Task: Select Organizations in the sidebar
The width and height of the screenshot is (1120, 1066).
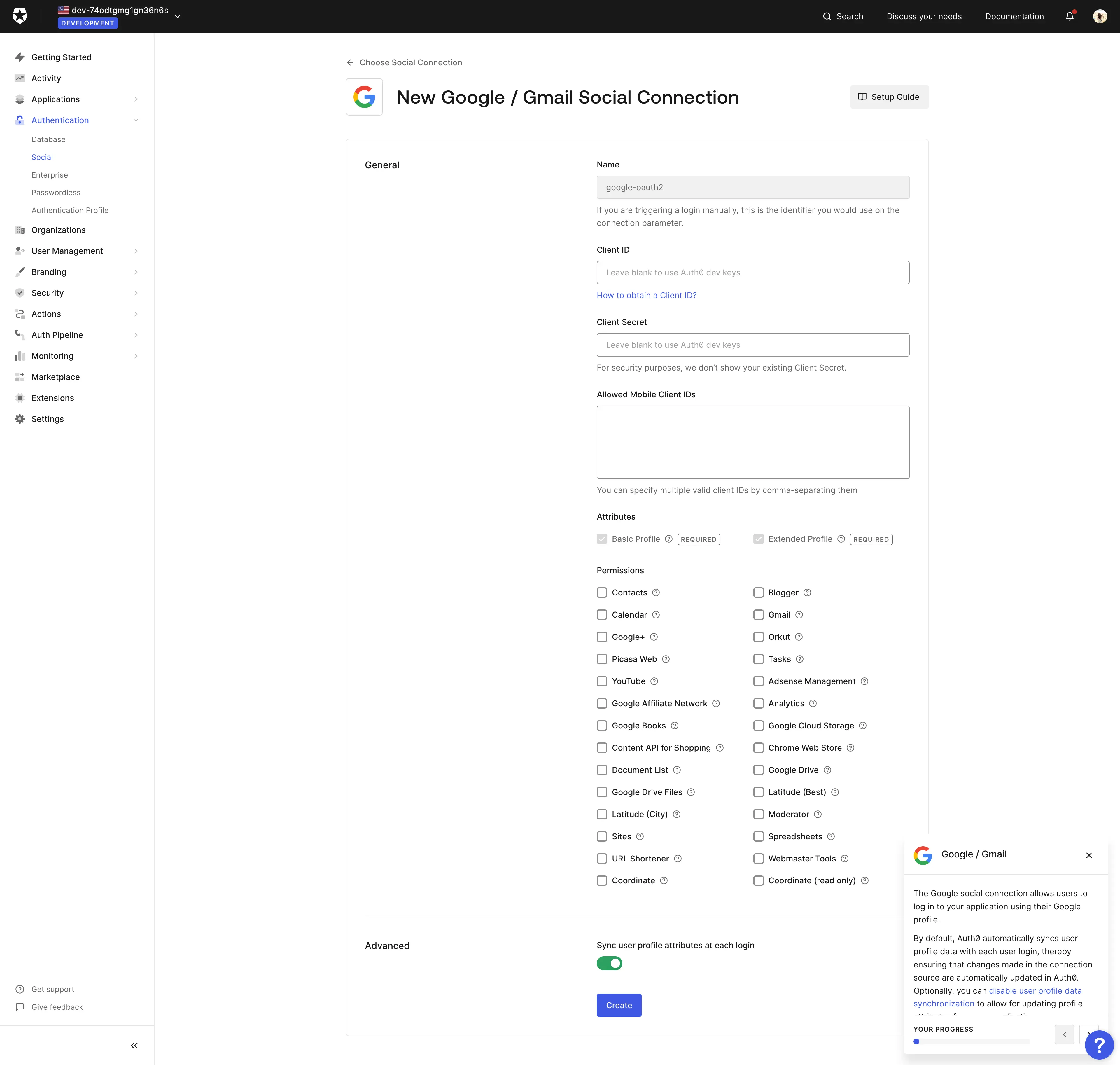Action: [59, 230]
